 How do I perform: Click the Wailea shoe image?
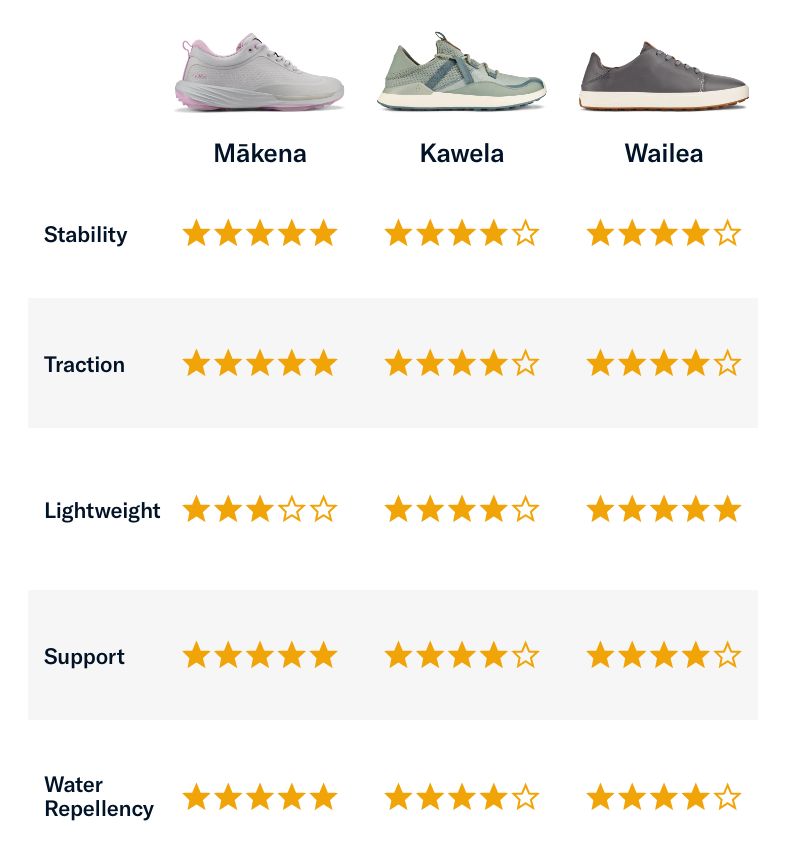664,76
